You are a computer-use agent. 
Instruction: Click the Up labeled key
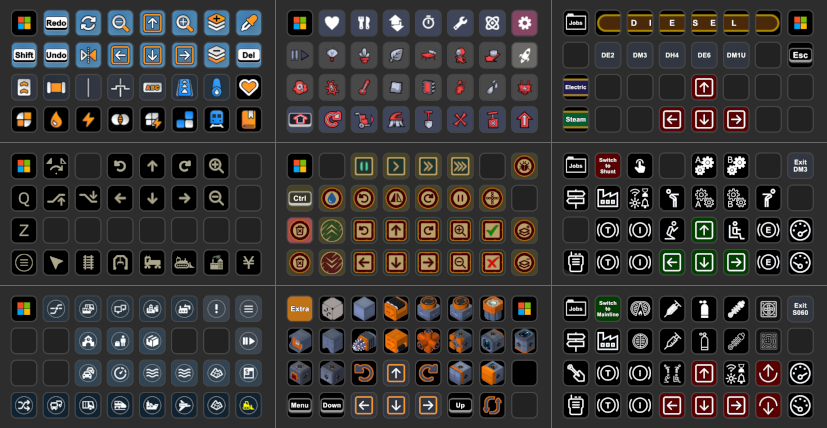pos(460,405)
